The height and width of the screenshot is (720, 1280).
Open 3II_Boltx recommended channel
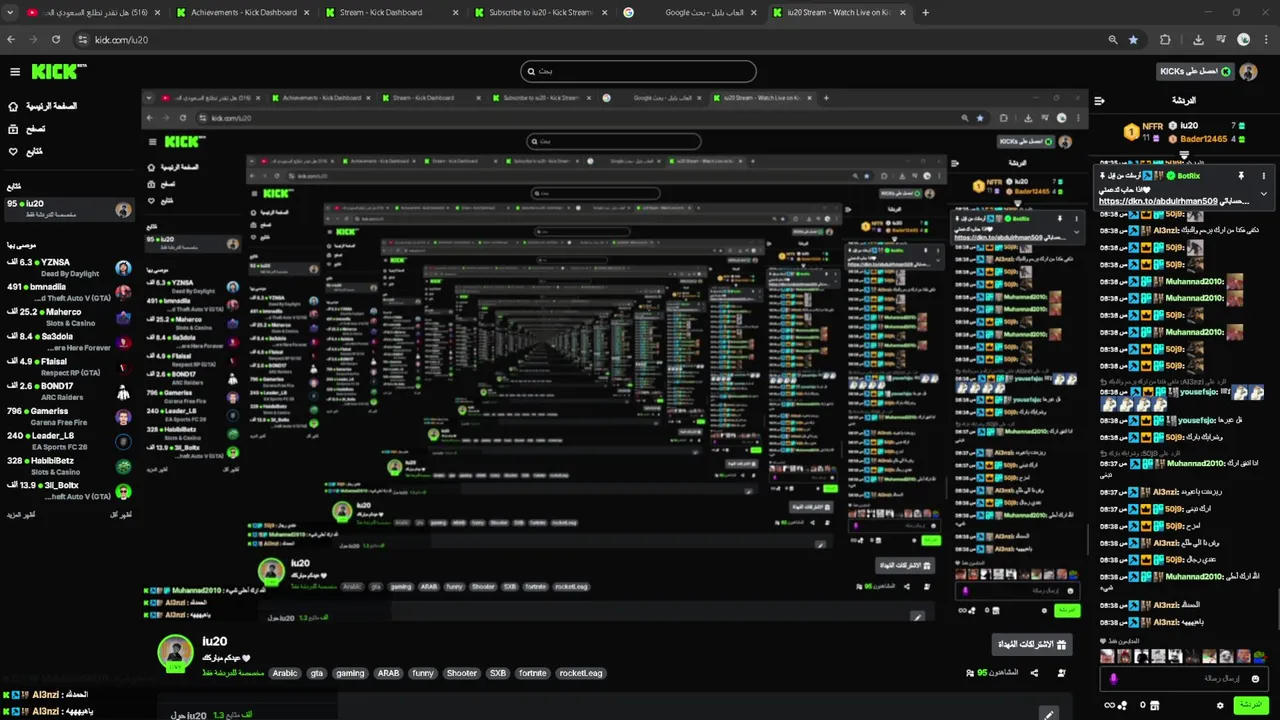[69, 491]
